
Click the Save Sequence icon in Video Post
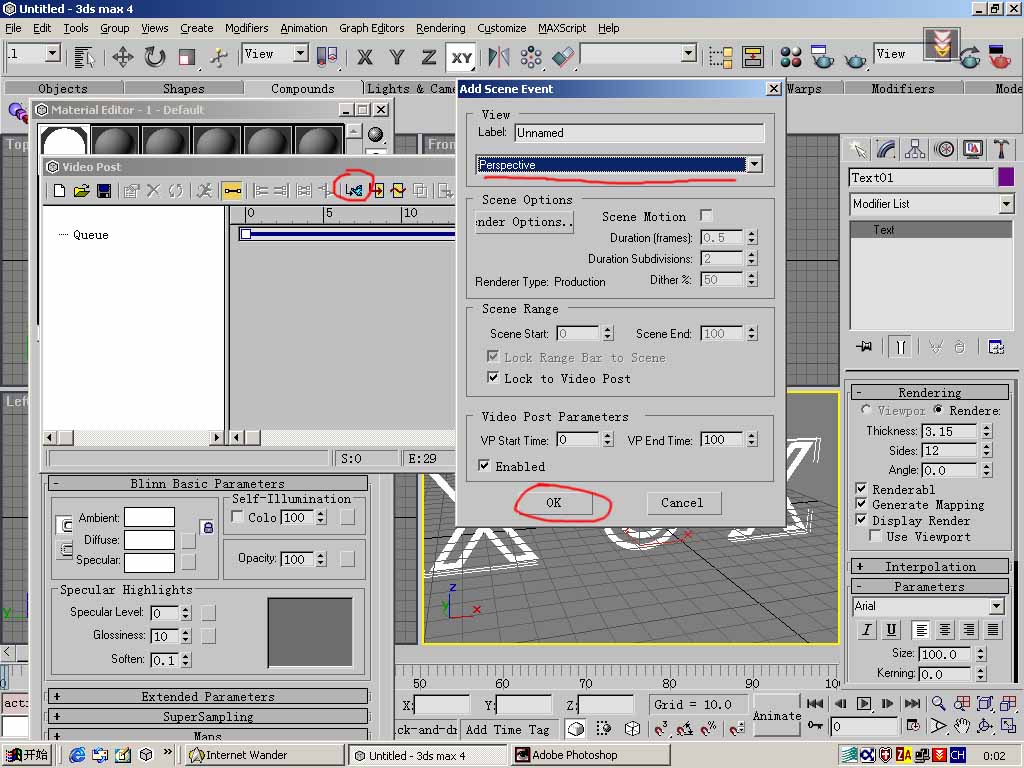point(104,190)
